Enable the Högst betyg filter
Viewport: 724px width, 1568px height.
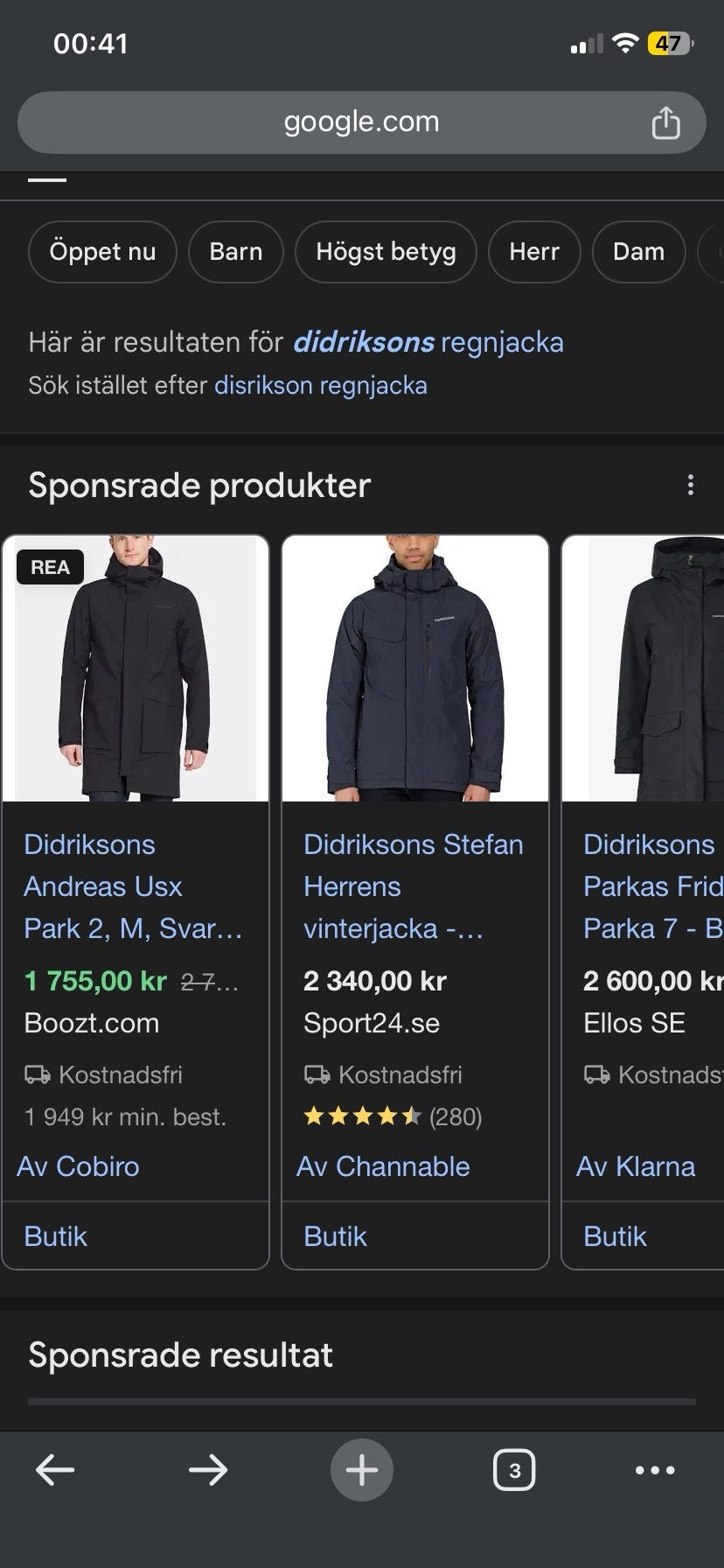pos(386,252)
